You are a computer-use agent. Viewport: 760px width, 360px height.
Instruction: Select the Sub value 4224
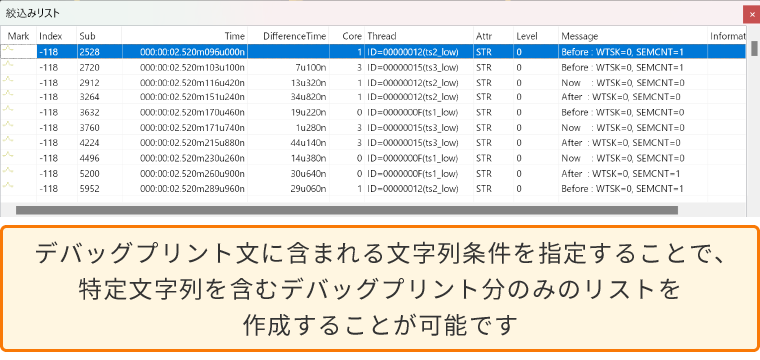click(x=90, y=143)
